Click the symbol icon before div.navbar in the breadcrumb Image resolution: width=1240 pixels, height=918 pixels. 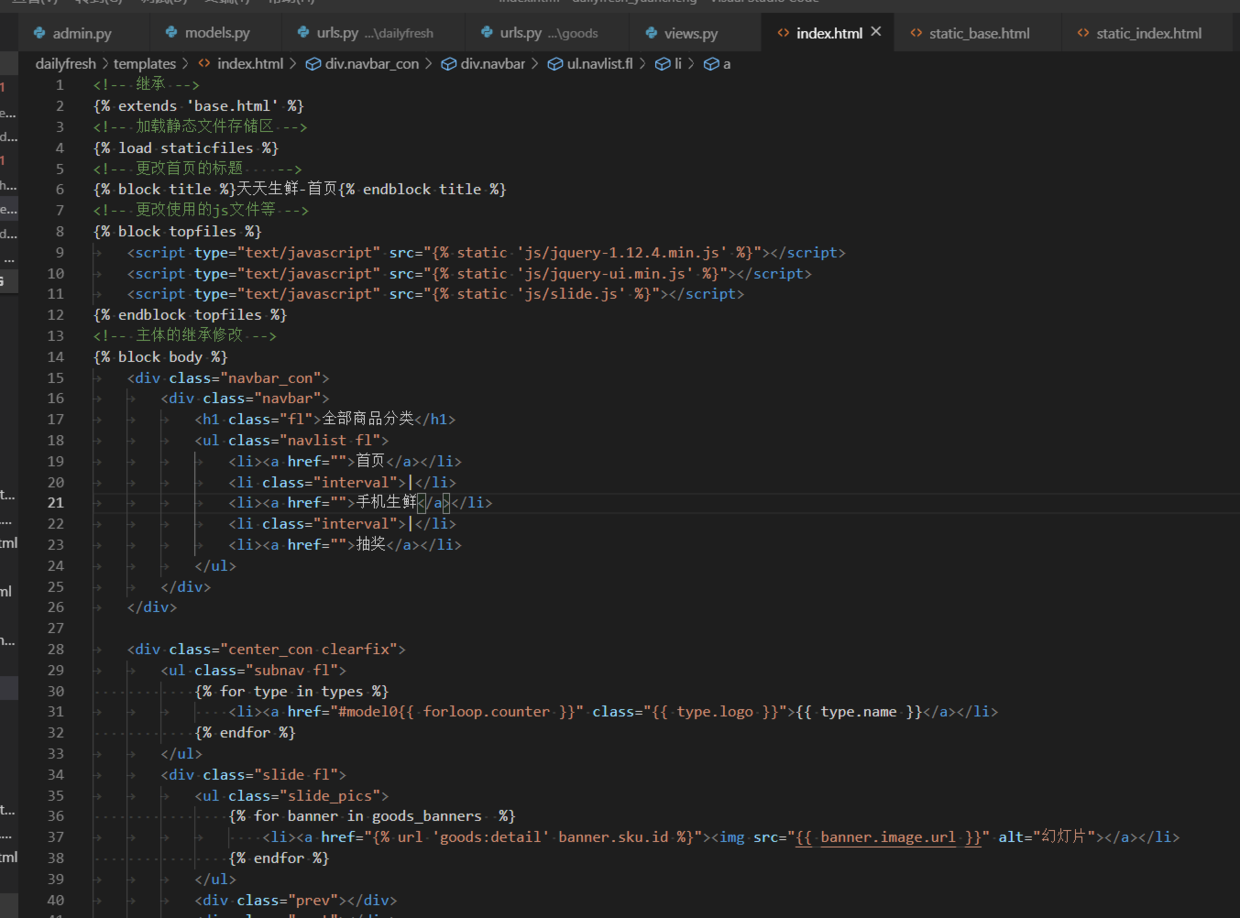[449, 64]
